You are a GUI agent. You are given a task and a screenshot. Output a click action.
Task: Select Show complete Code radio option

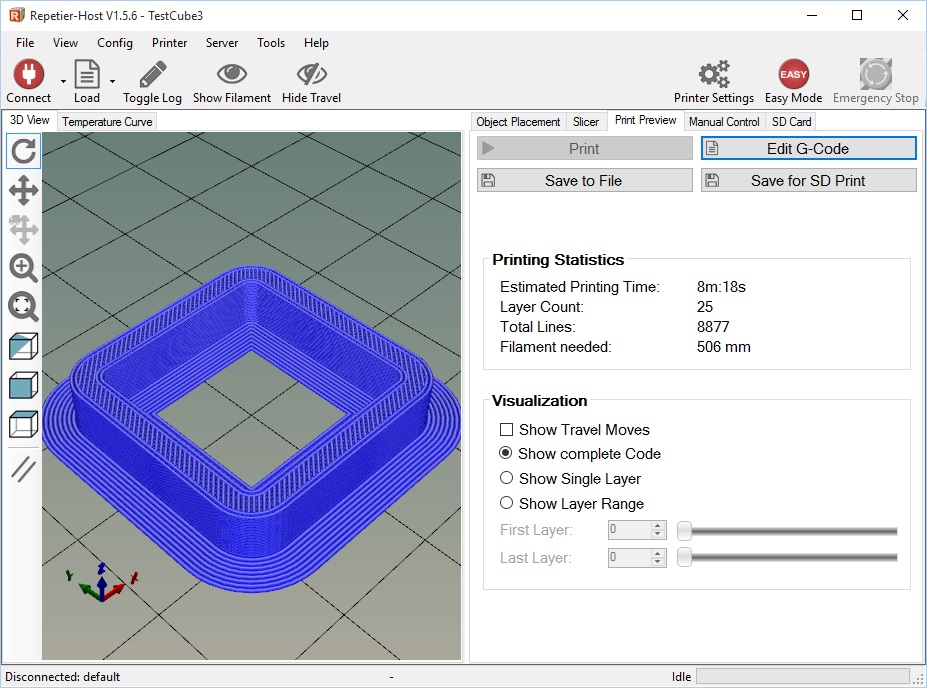tap(506, 453)
